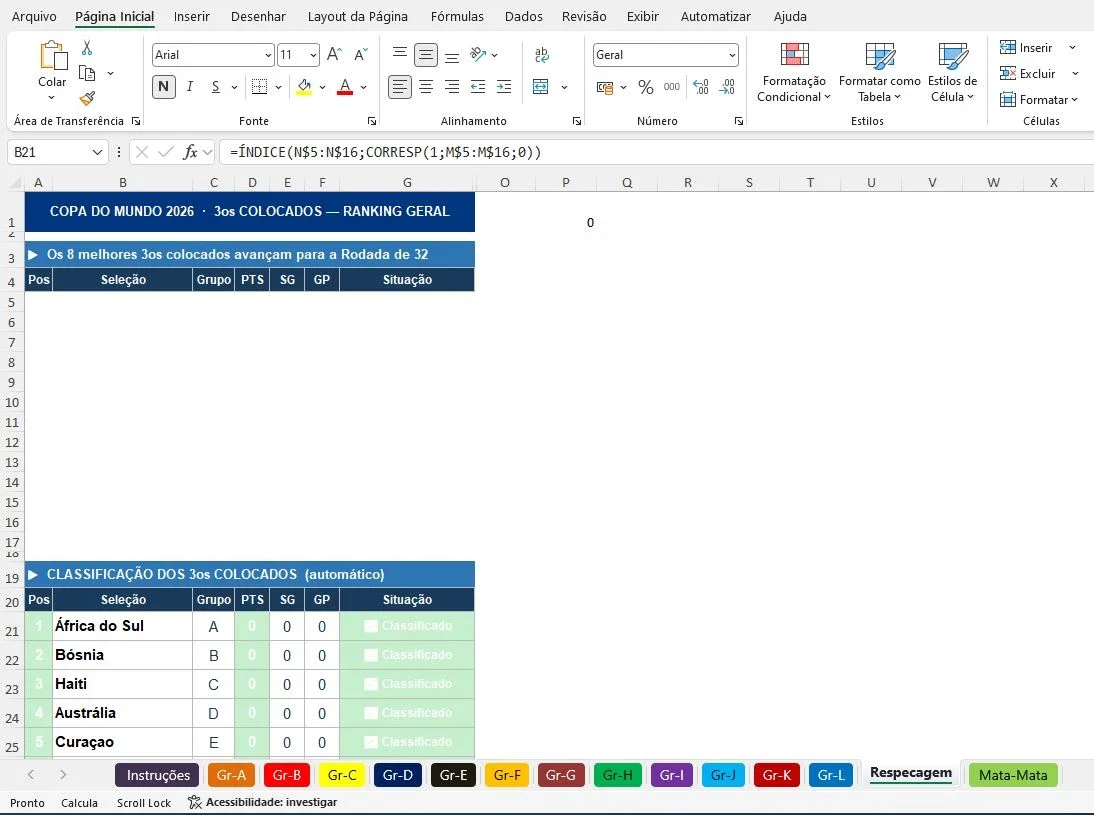Select all cells corner button
Viewport: 1094px width, 815px height.
point(15,183)
